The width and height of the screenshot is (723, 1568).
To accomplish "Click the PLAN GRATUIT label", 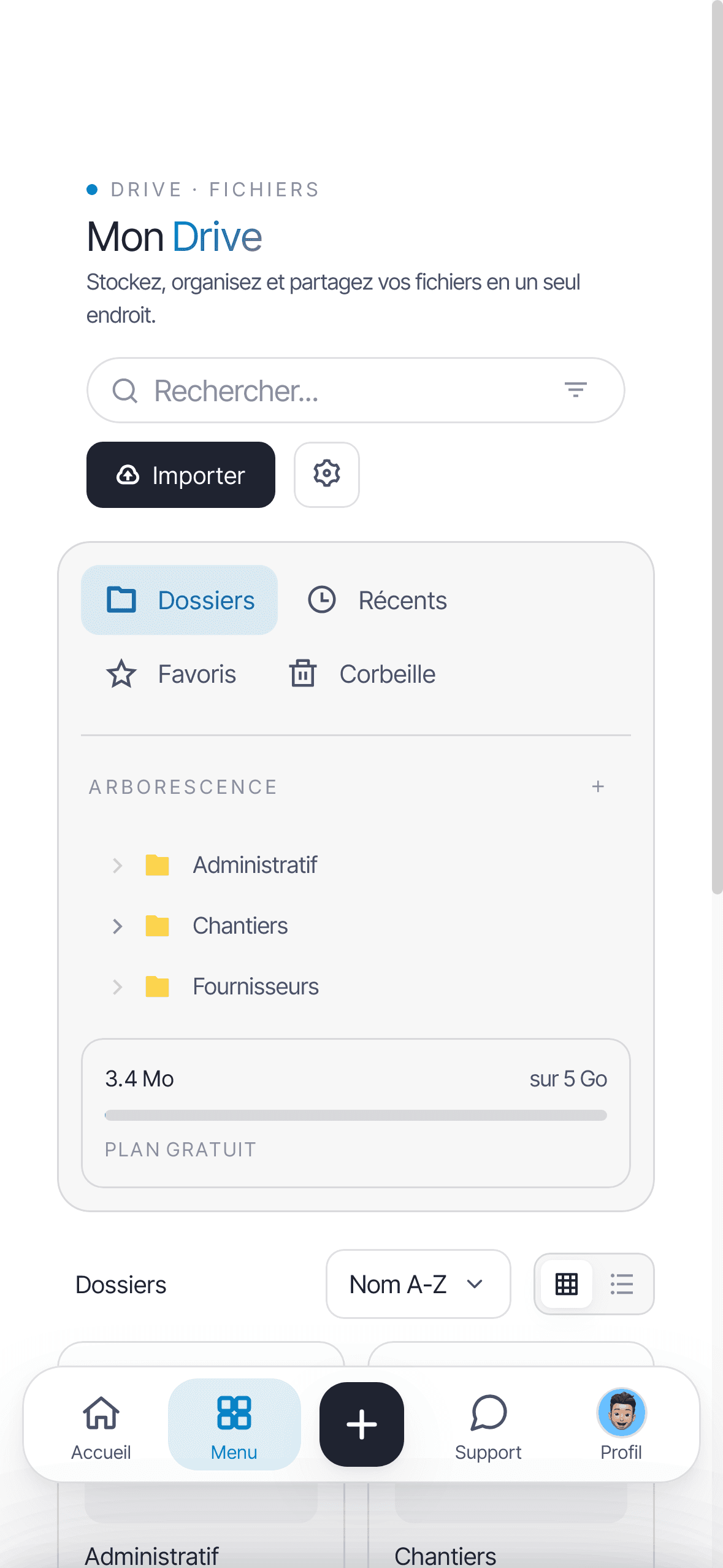I will click(180, 1149).
